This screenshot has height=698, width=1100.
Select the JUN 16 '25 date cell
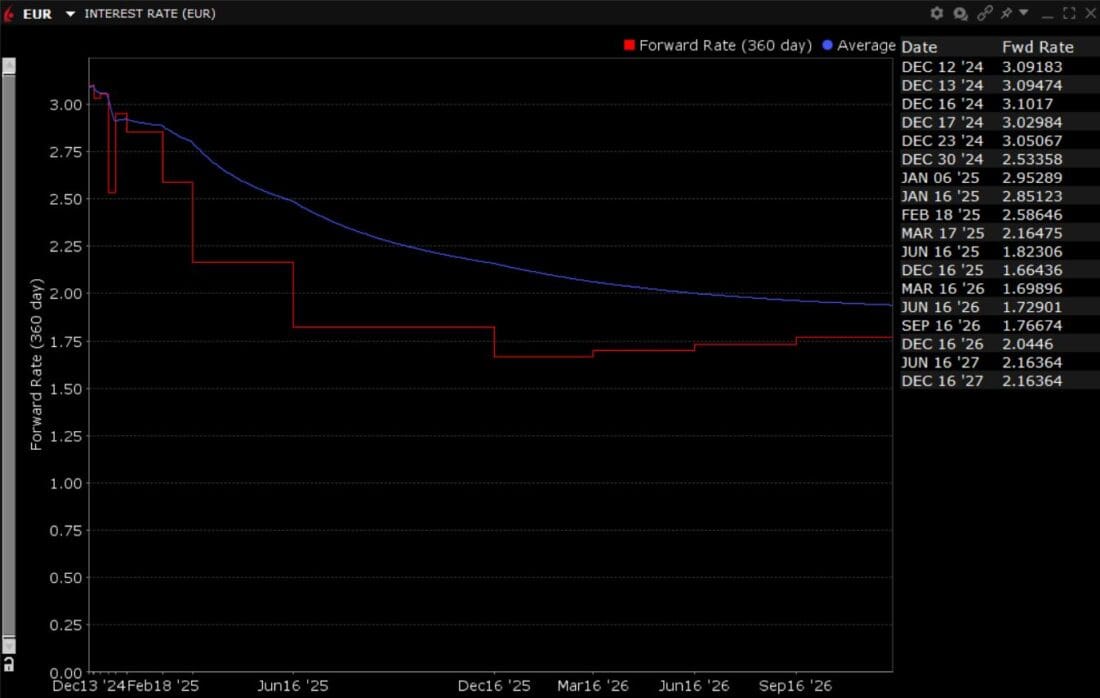click(x=941, y=252)
